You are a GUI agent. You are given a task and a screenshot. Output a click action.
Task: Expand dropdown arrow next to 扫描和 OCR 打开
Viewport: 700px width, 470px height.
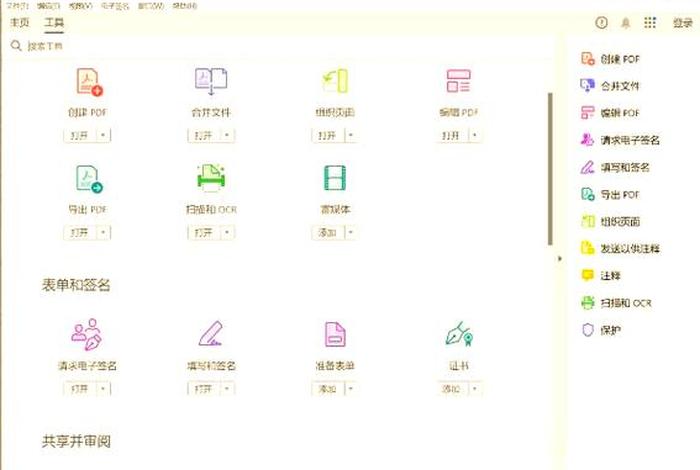click(227, 233)
